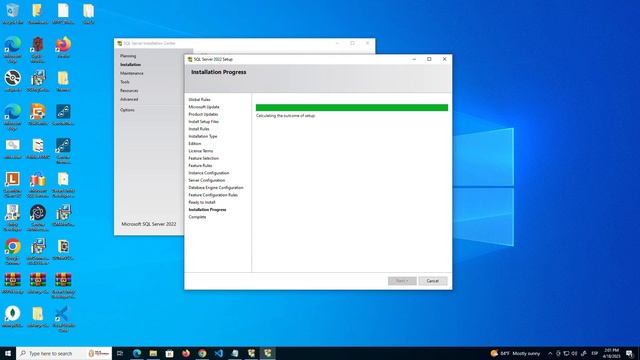Select the orange L desktop shortcut
This screenshot has width=640, height=360.
(13, 184)
